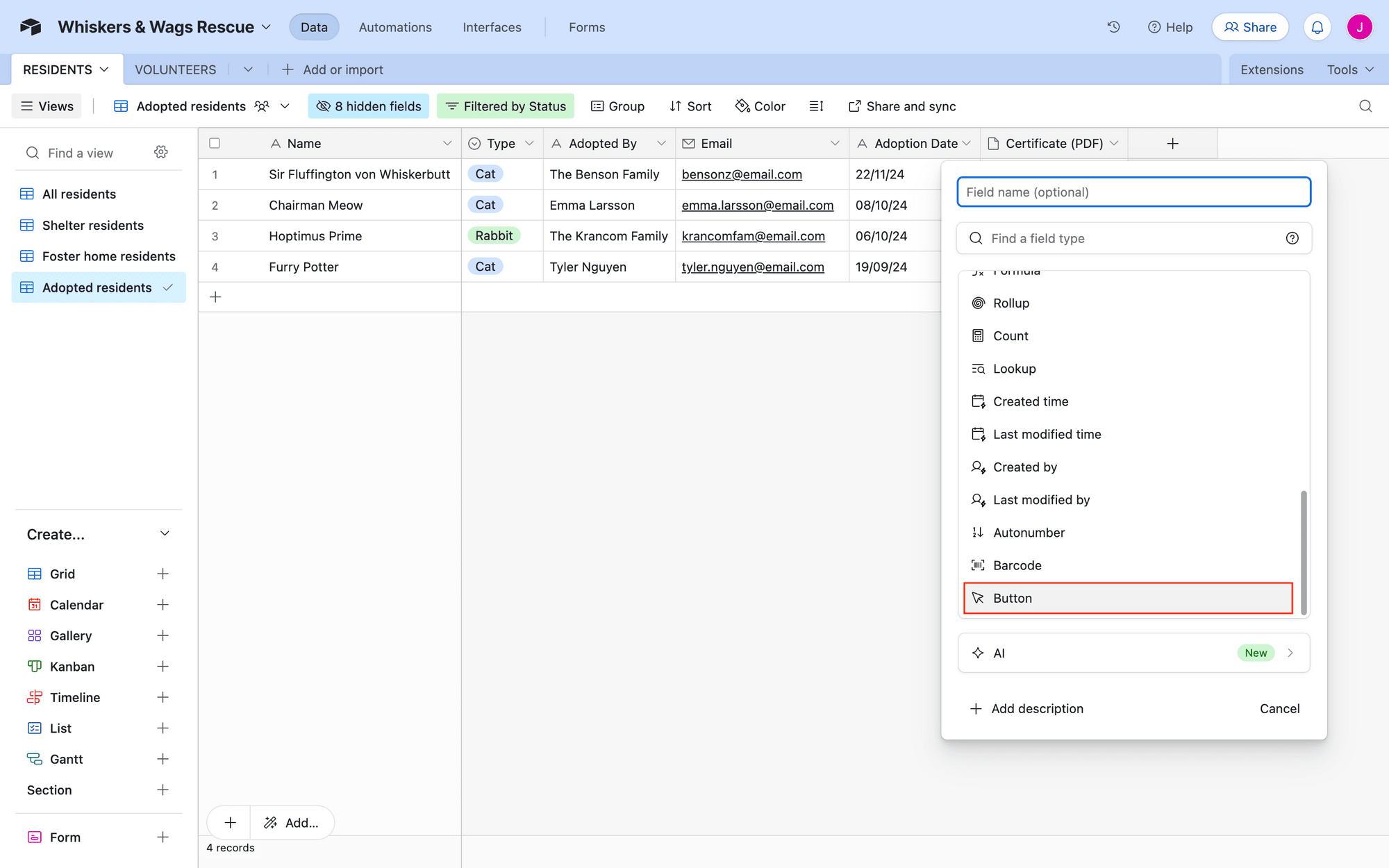
Task: Select all records via the header checkbox
Action: 215,143
